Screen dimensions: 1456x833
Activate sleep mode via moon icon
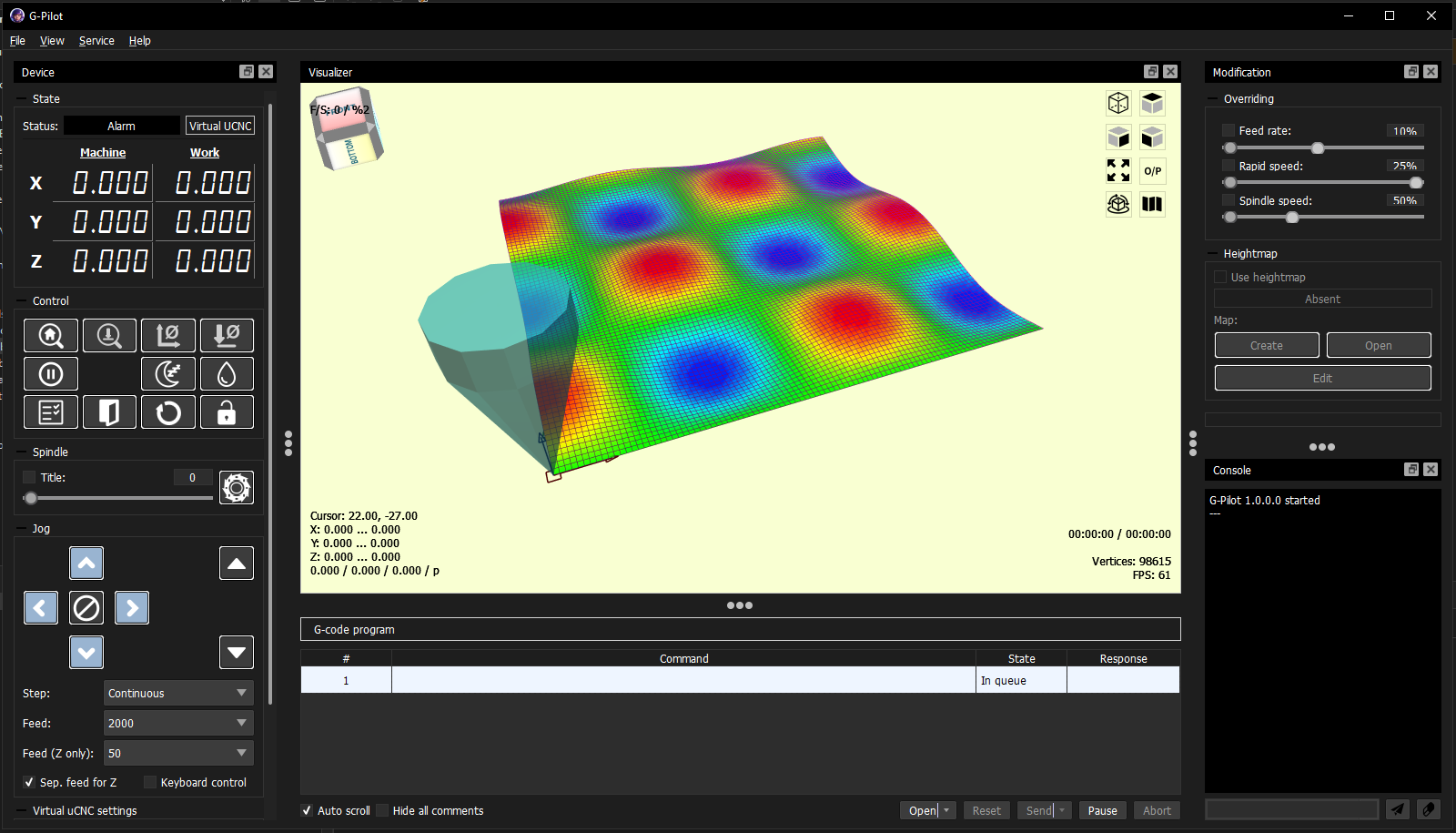167,373
